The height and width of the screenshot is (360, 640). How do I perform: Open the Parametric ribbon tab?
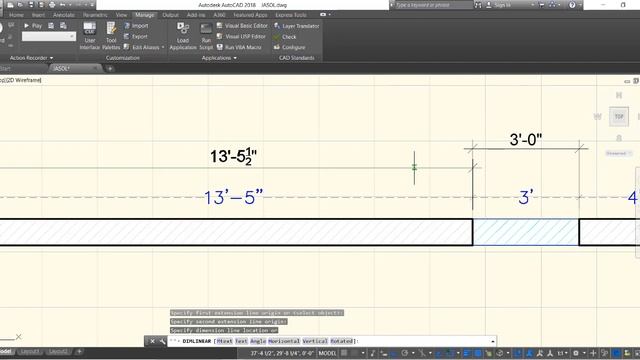[x=95, y=15]
